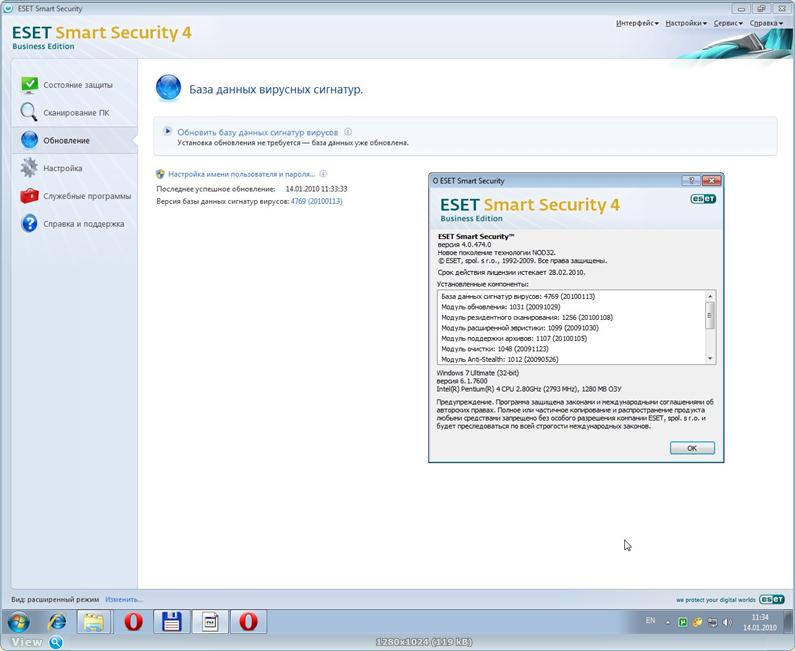Screen dimensions: 795x651
Task: Open second Opera icon on taskbar
Action: [248, 622]
